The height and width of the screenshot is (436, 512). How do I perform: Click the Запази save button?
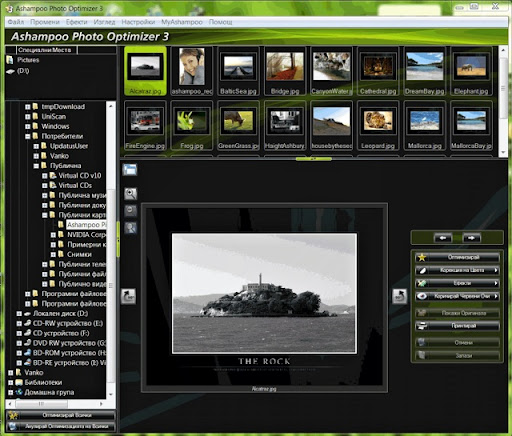click(x=457, y=356)
